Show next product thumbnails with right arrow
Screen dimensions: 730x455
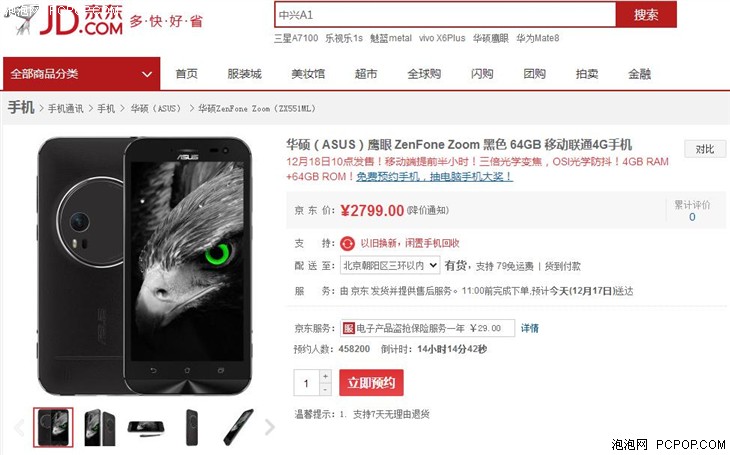tap(270, 427)
